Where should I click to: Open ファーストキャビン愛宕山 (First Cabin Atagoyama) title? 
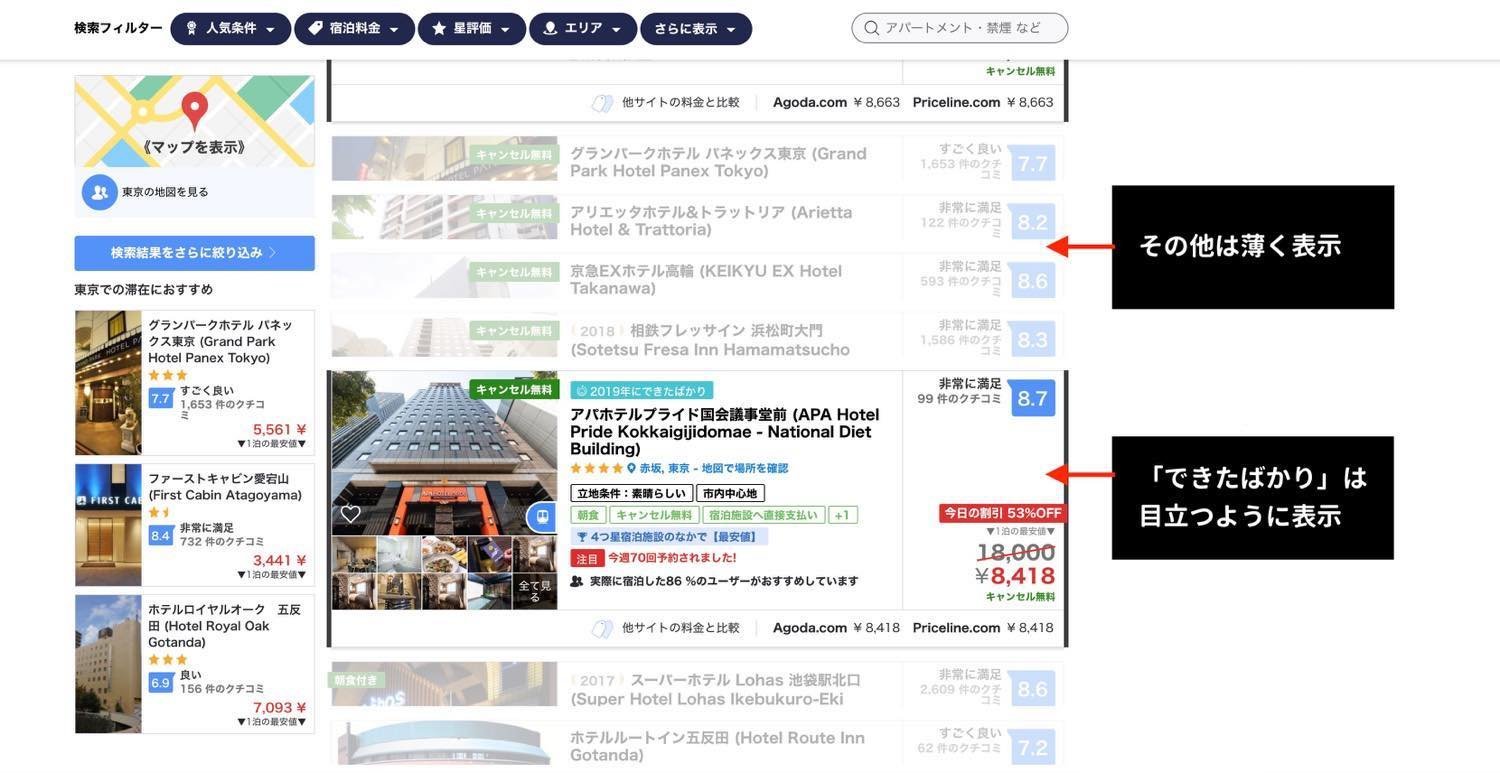tap(225, 487)
